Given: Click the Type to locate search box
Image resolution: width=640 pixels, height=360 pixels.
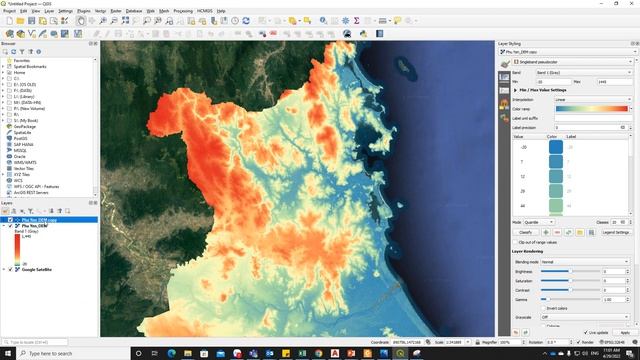Looking at the screenshot, I should point(35,342).
